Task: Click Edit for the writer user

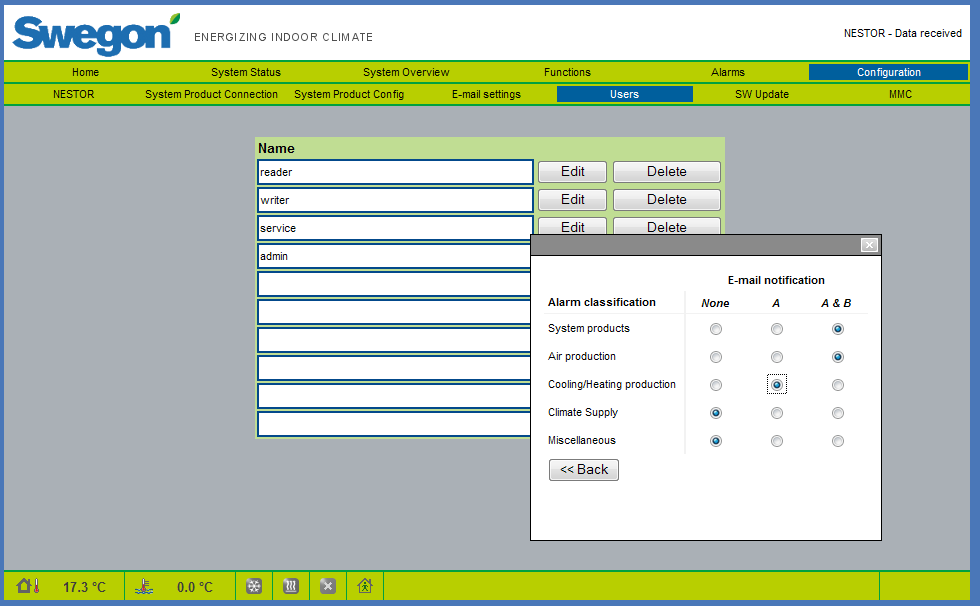Action: click(572, 200)
